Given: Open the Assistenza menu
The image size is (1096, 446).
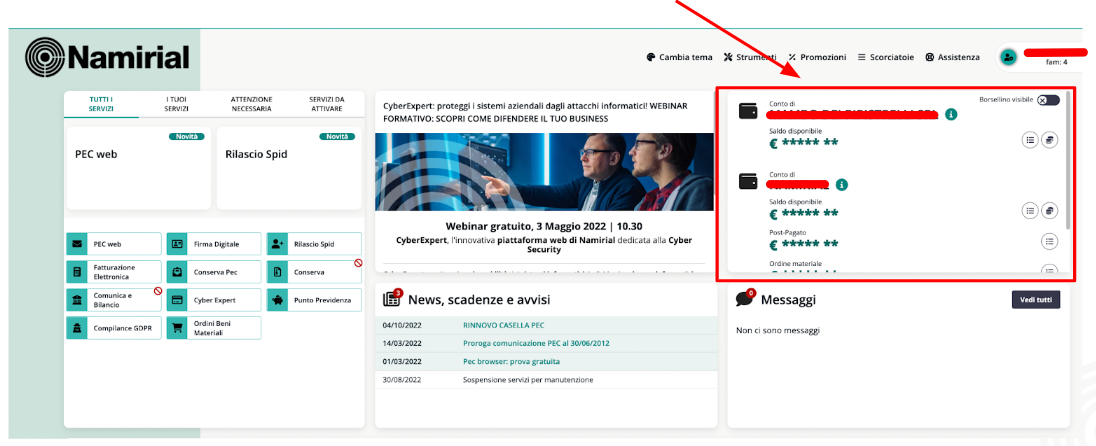Looking at the screenshot, I should (952, 57).
